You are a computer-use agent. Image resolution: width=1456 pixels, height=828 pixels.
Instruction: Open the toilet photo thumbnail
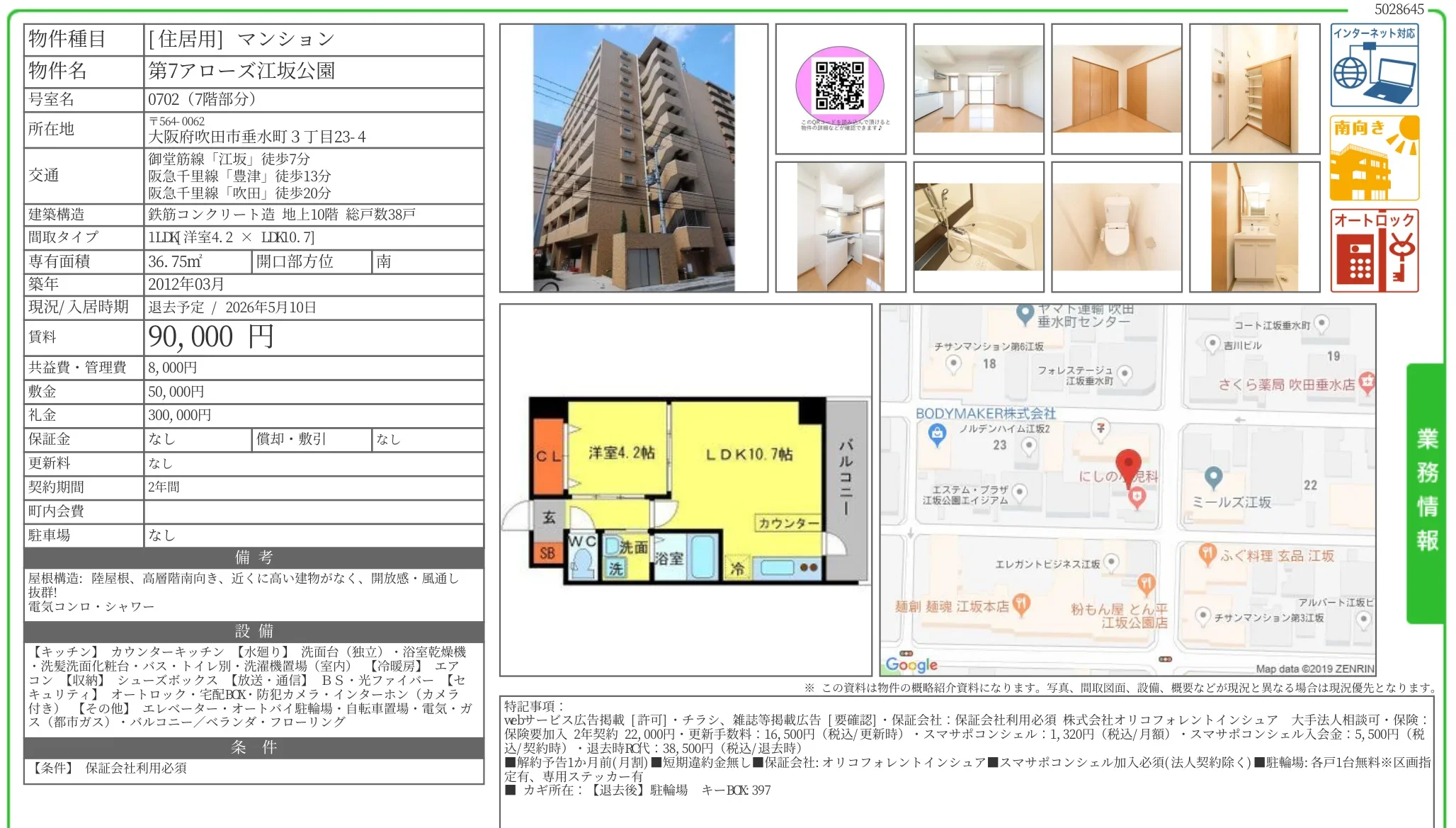click(1116, 227)
